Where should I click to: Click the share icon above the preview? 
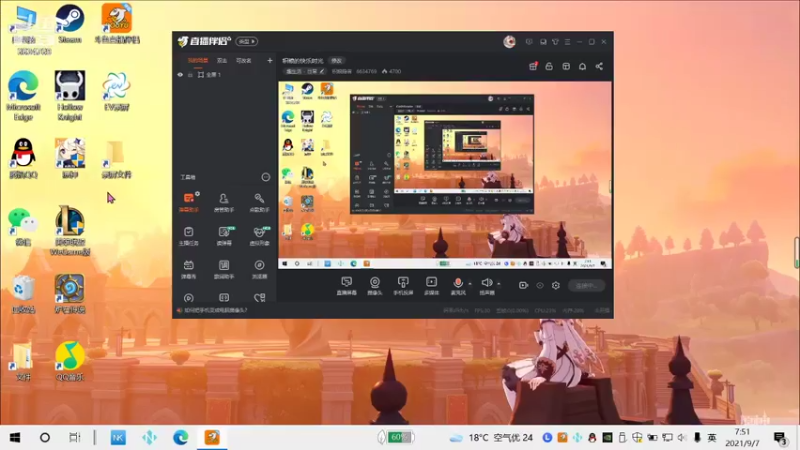(x=599, y=66)
